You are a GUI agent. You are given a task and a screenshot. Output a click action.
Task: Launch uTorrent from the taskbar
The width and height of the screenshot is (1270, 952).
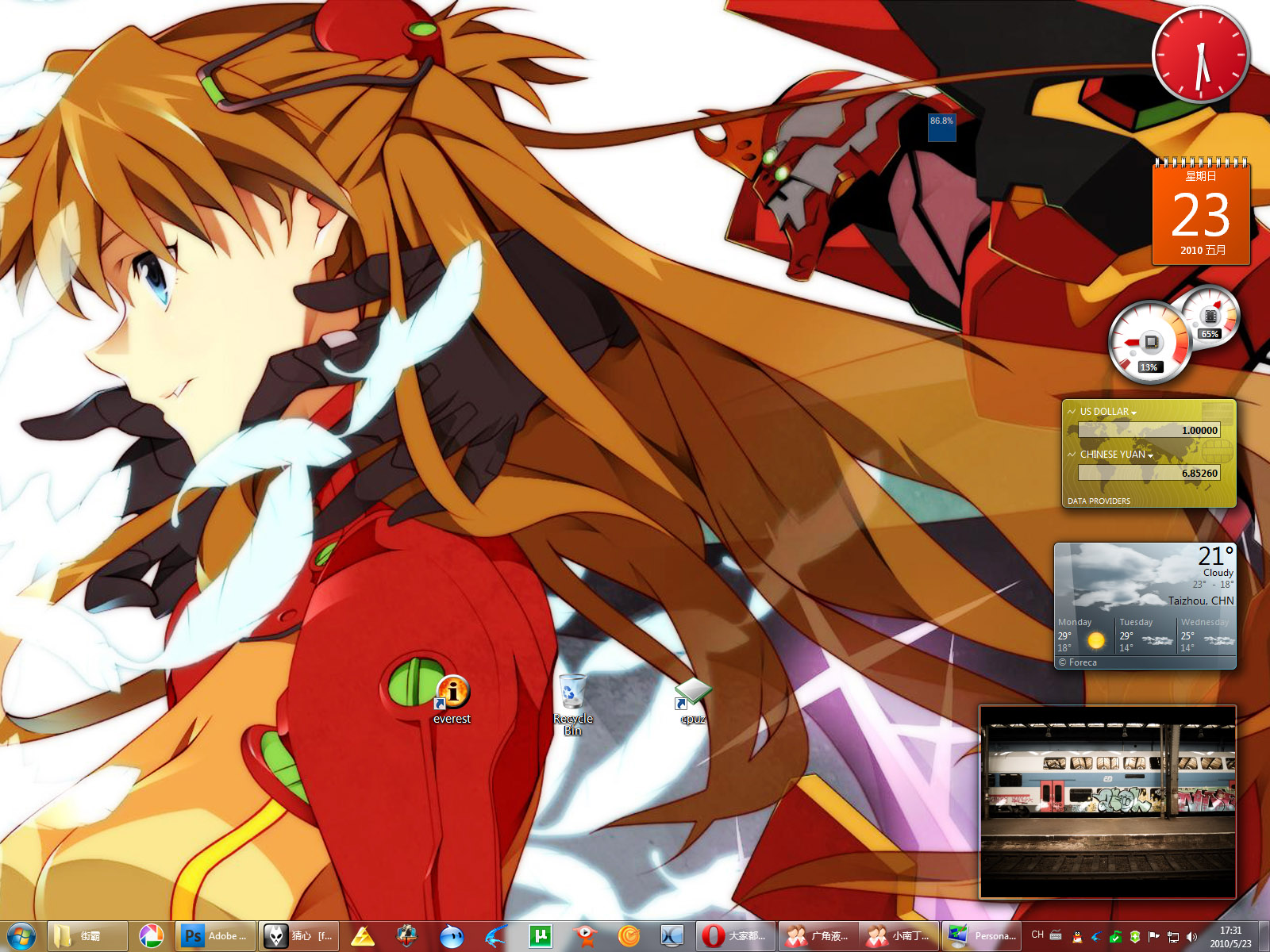[541, 936]
